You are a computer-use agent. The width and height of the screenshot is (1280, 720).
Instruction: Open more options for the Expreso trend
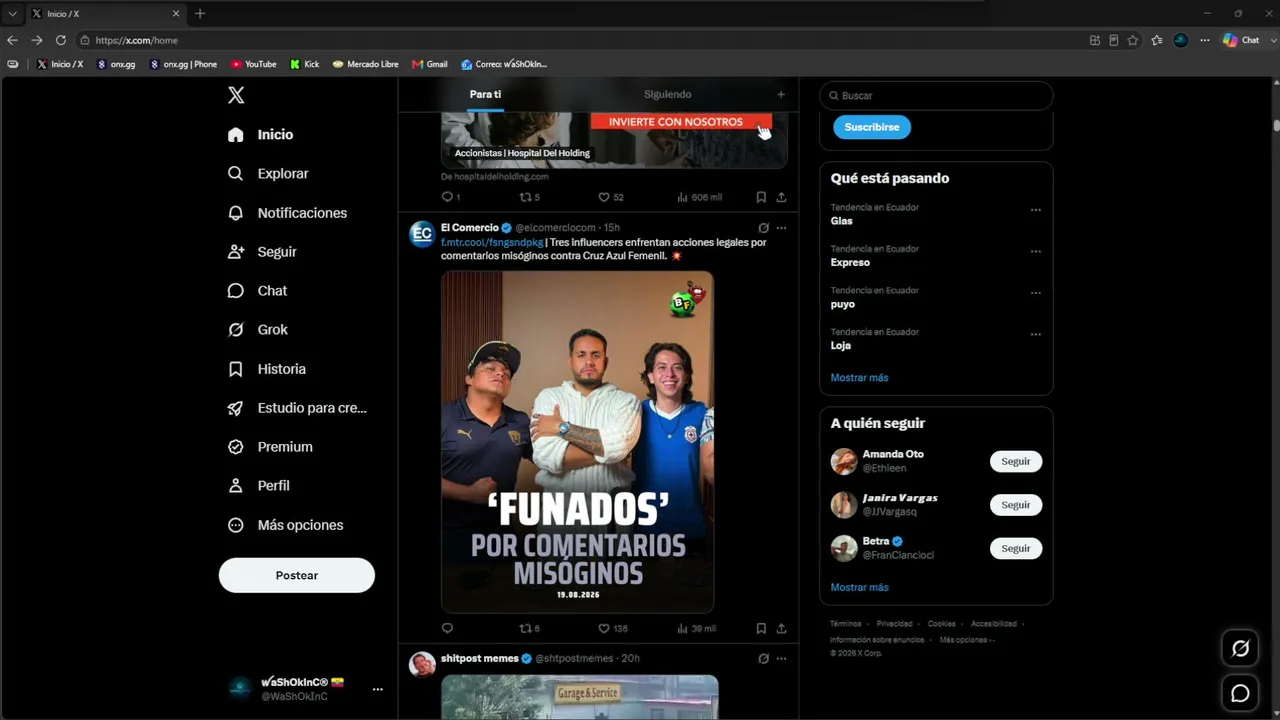pos(1036,251)
